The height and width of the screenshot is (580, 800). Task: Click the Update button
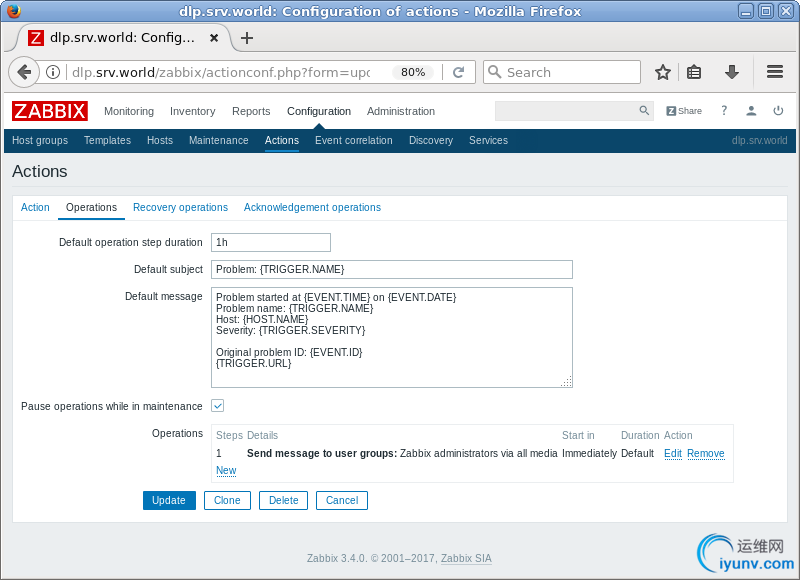[169, 500]
